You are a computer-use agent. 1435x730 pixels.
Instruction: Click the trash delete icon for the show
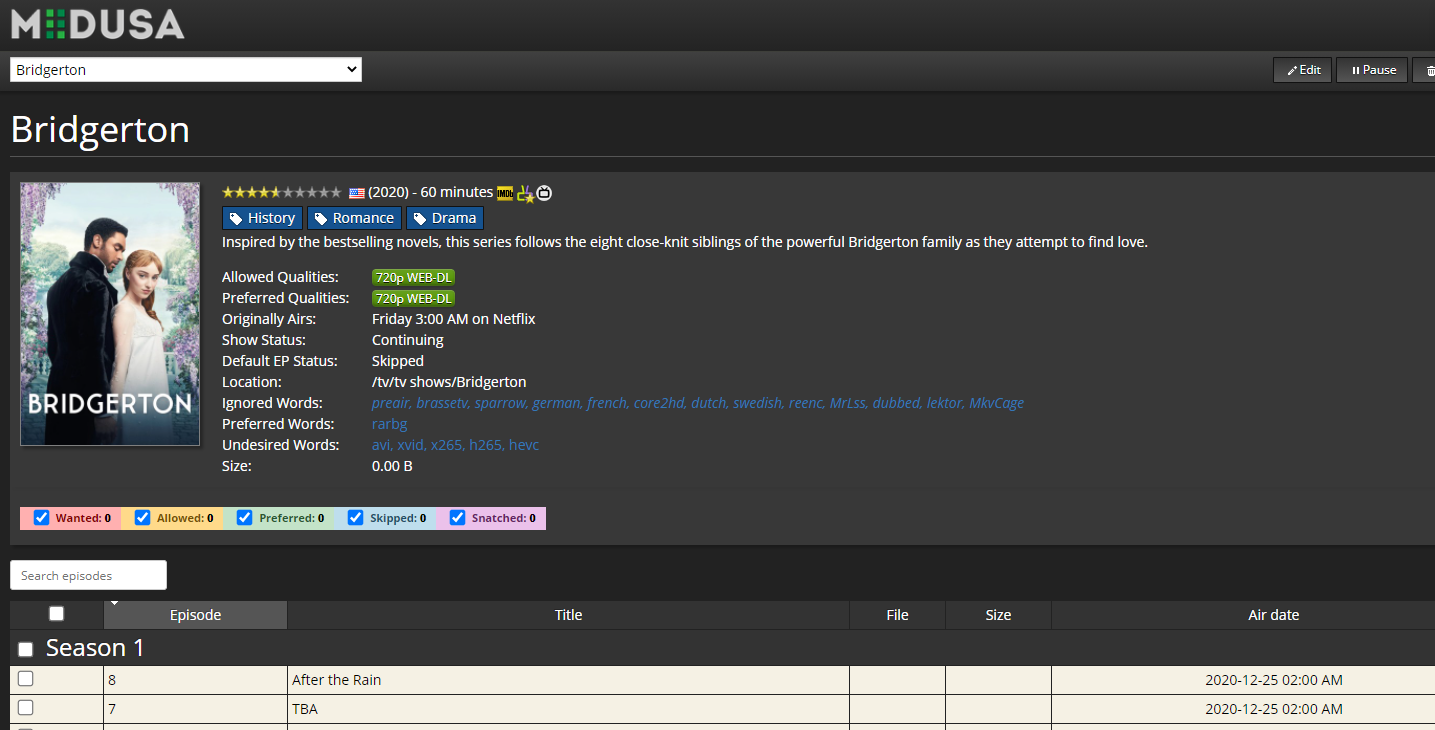(1428, 69)
